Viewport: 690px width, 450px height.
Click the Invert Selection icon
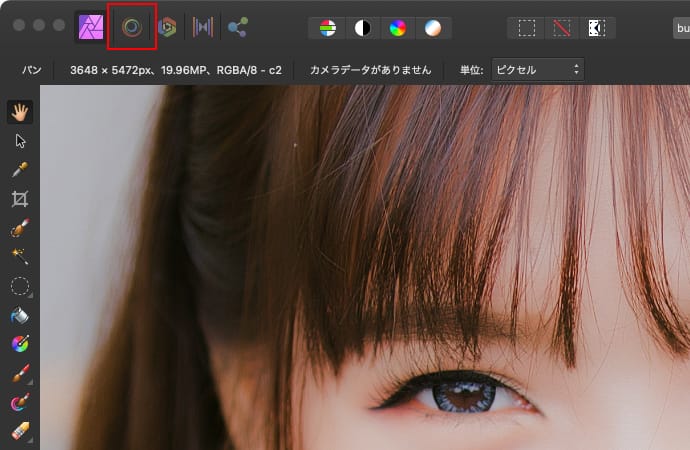pyautogui.click(x=596, y=28)
